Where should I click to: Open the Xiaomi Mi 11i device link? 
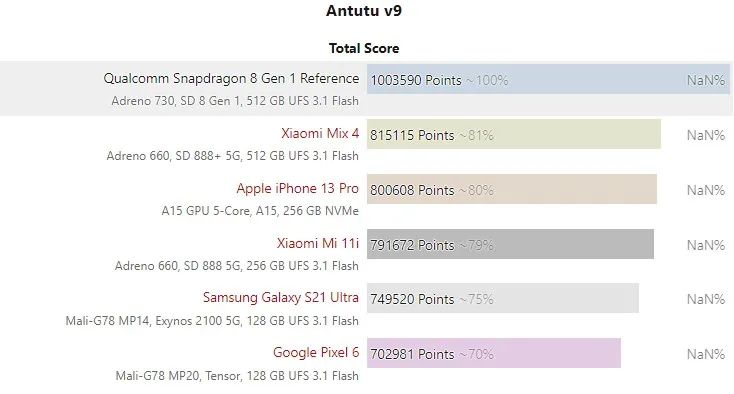317,243
